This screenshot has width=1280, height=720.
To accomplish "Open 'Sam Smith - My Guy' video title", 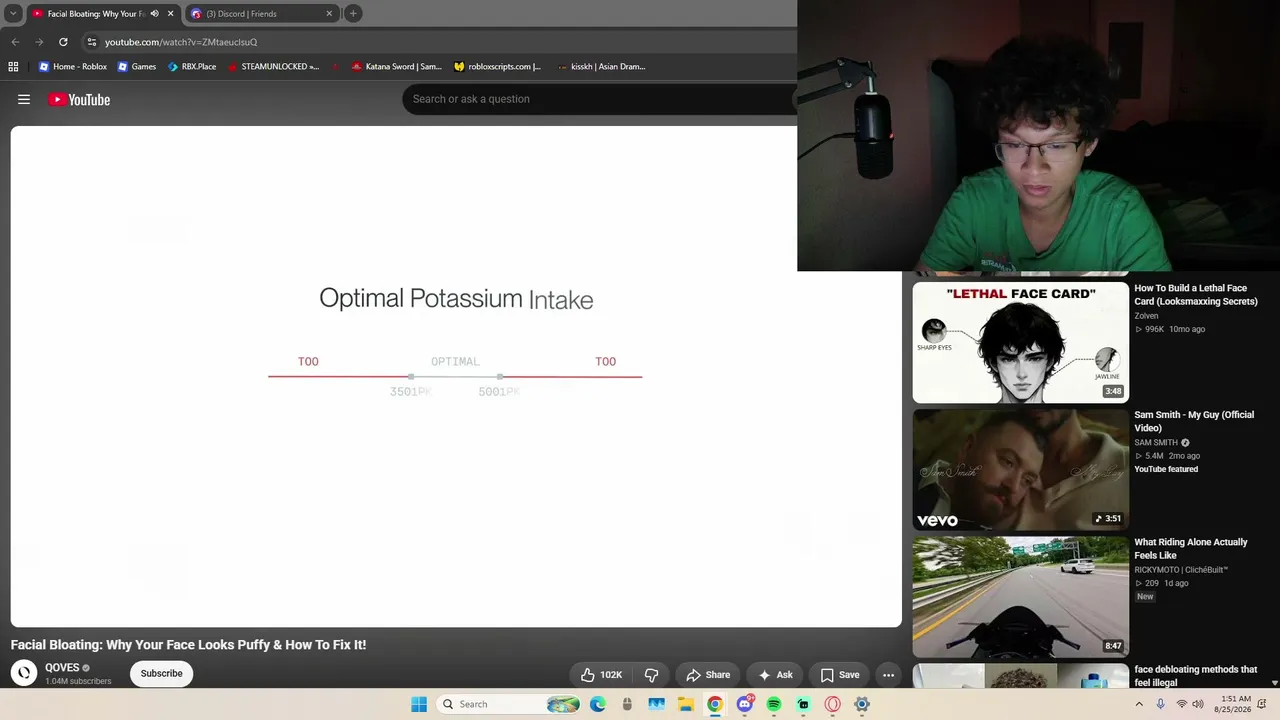I will pyautogui.click(x=1194, y=421).
